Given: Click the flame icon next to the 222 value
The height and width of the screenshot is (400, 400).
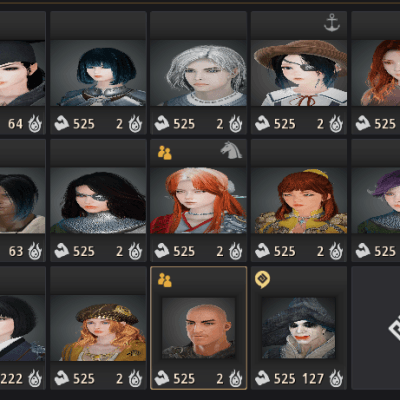Looking at the screenshot, I should coord(35,379).
